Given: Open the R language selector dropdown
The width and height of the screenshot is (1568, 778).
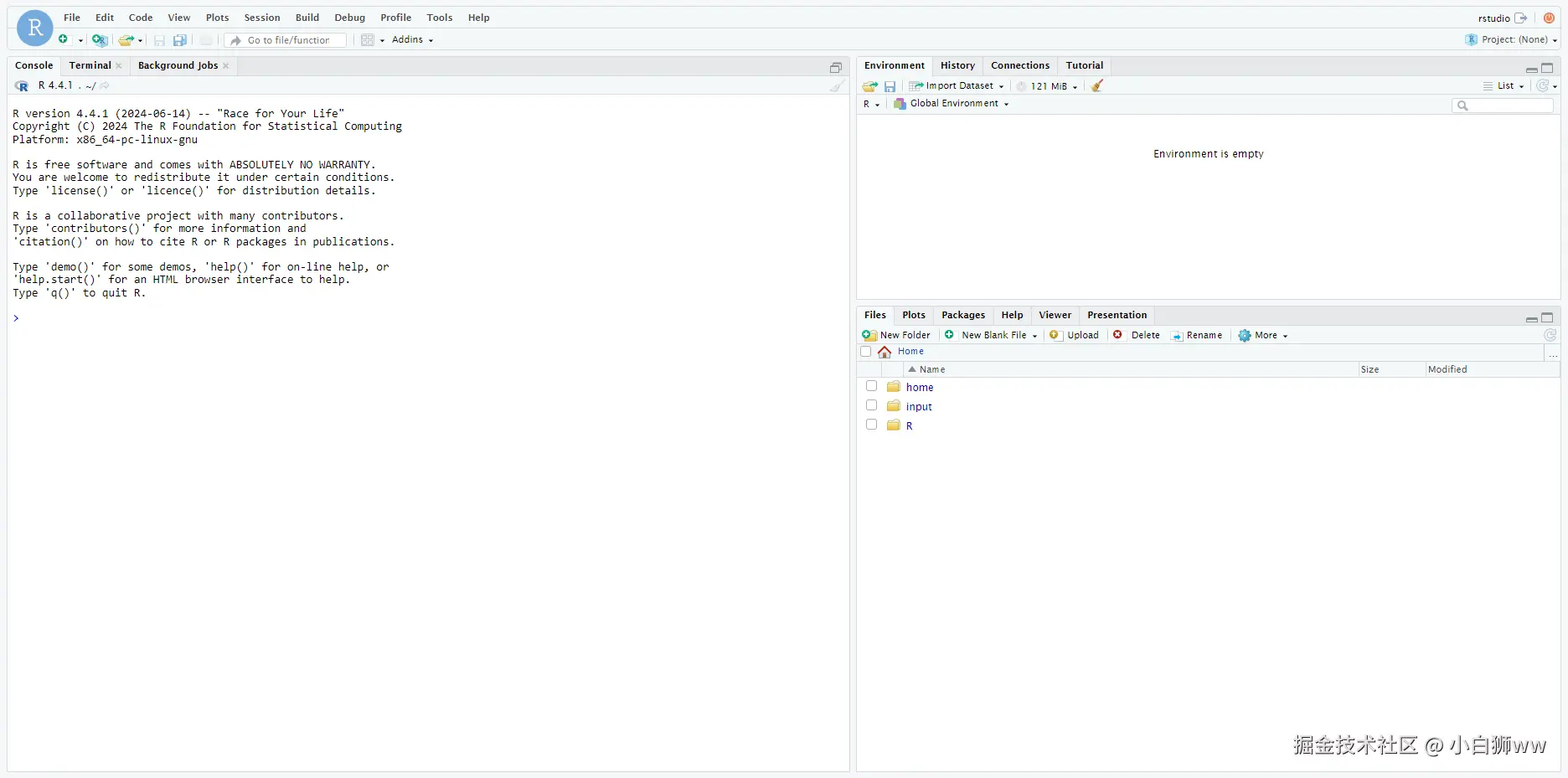Looking at the screenshot, I should [x=871, y=104].
